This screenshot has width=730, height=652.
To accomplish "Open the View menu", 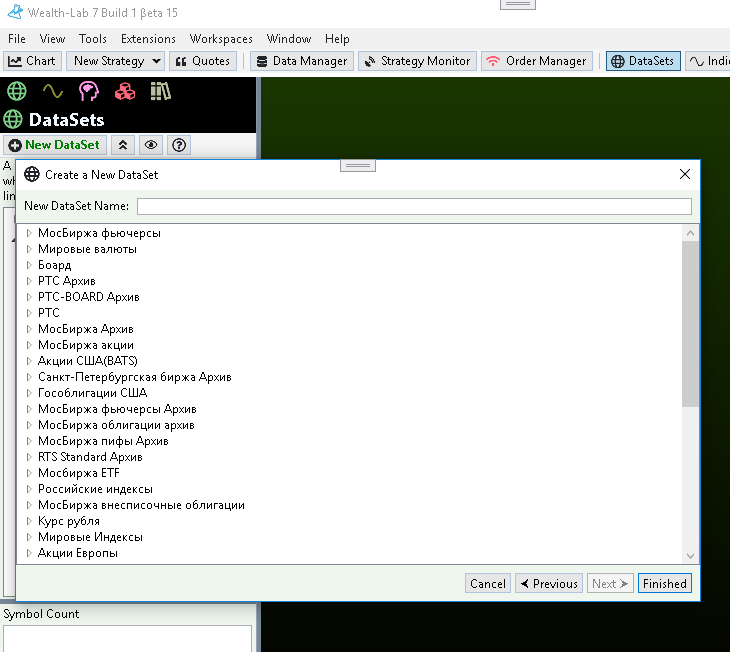I will tap(52, 39).
